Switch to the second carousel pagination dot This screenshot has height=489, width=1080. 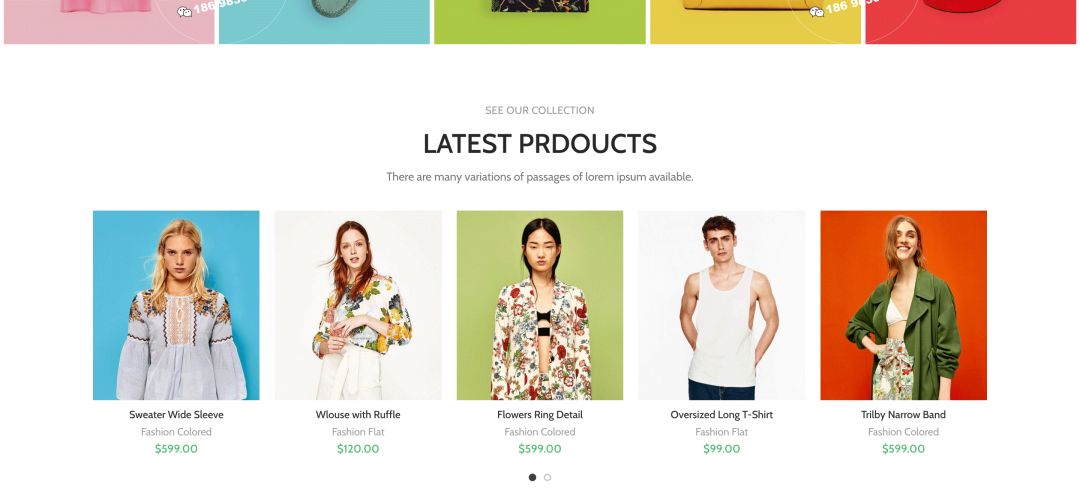[x=548, y=477]
